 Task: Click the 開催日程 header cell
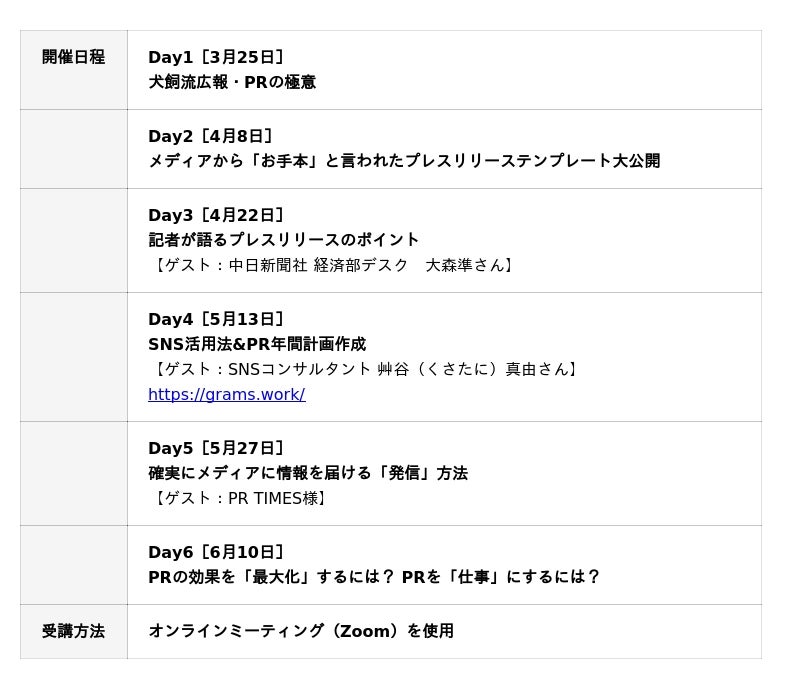point(73,57)
